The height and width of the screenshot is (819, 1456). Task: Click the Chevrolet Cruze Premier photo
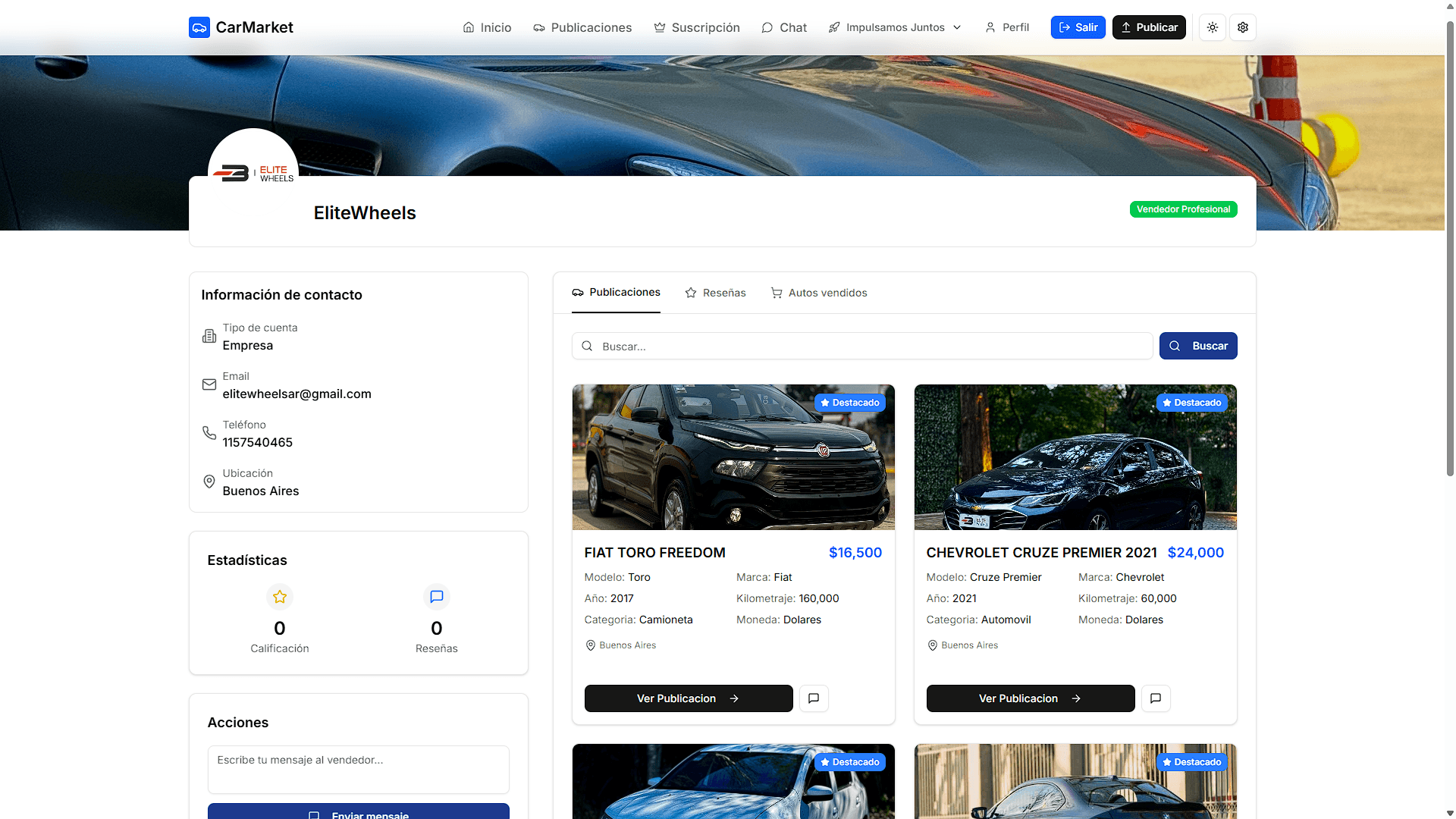click(1075, 457)
